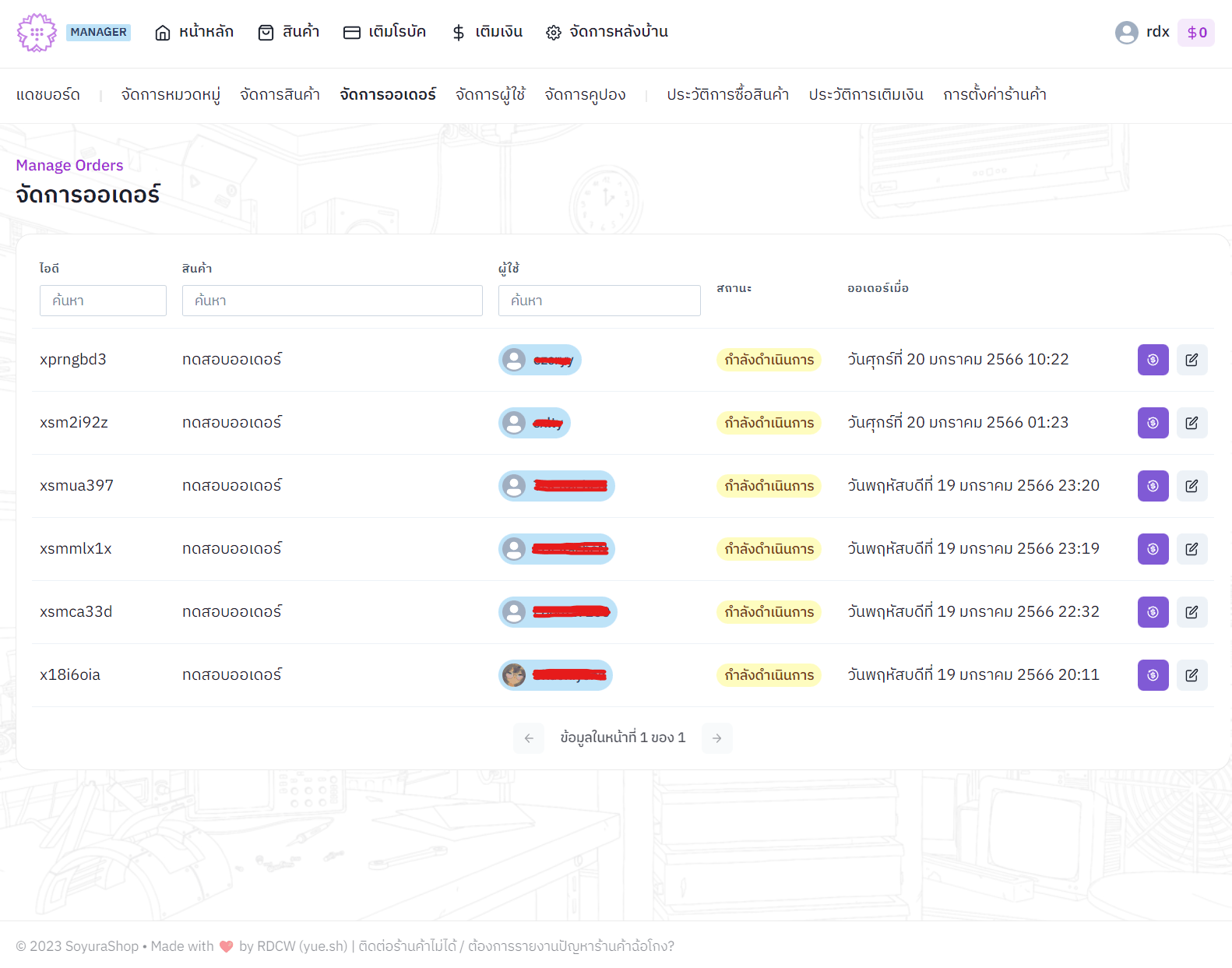Switch to the จัดการผู้ใช้ tab
The height and width of the screenshot is (968, 1232).
tap(490, 95)
